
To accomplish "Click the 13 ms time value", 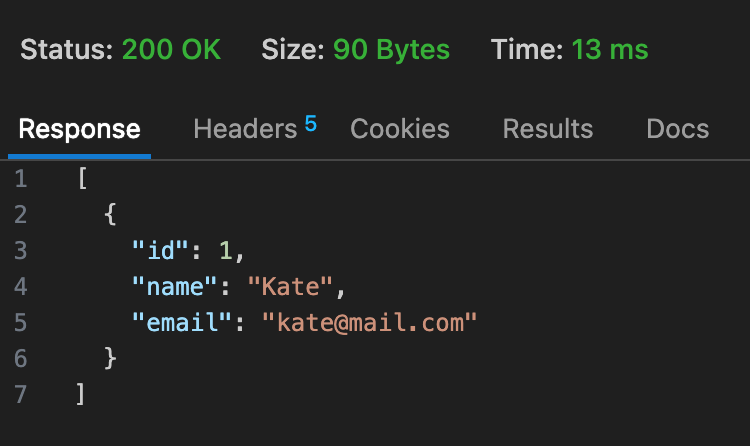I will tap(610, 49).
